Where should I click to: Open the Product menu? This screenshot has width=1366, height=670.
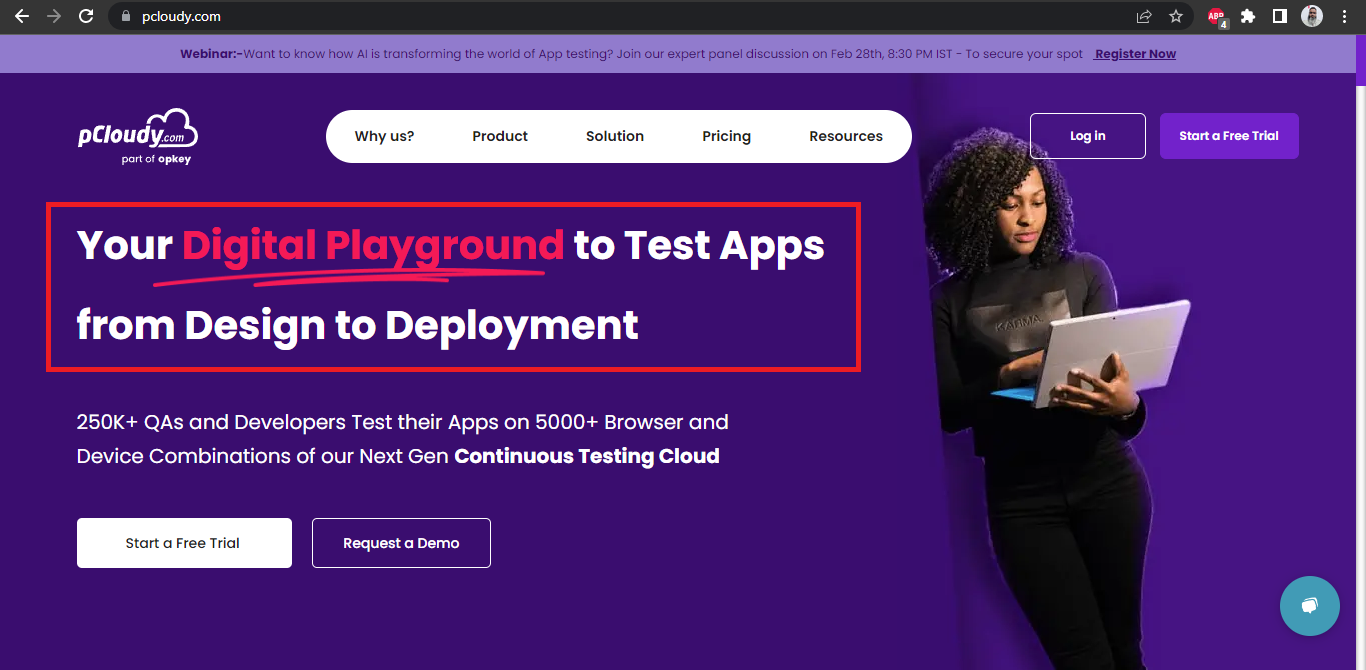coord(500,136)
